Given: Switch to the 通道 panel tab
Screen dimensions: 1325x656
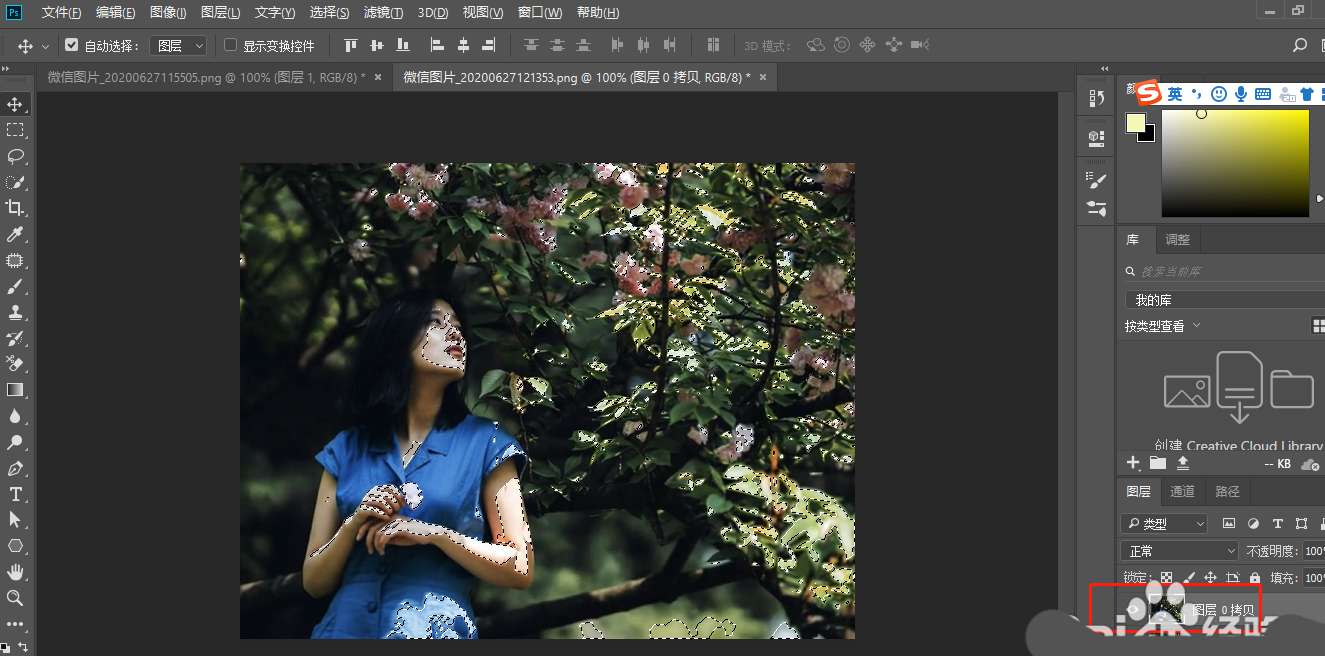Looking at the screenshot, I should click(1182, 491).
